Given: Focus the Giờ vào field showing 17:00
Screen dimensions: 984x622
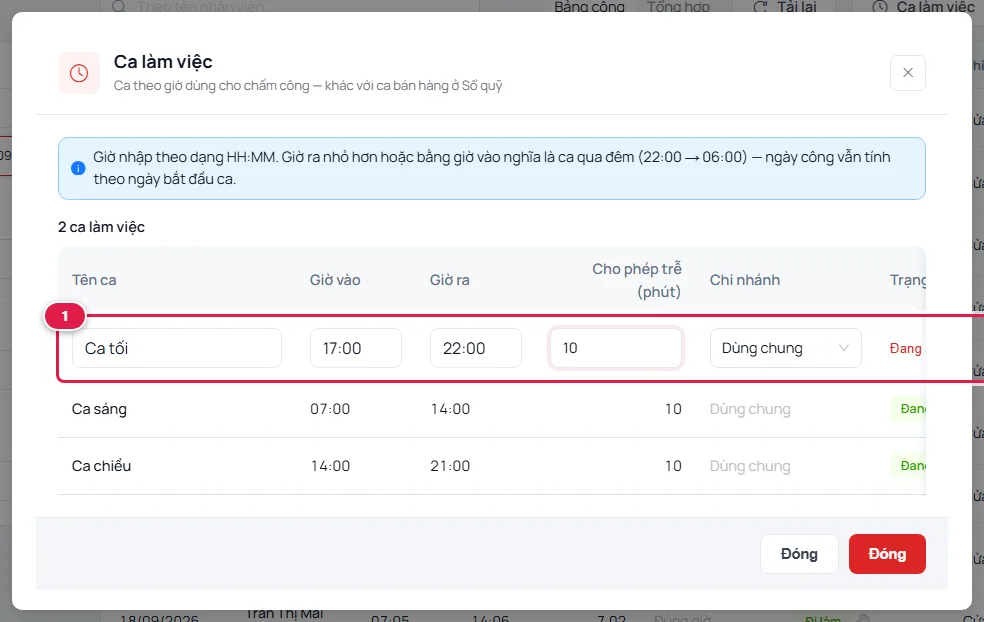Looking at the screenshot, I should 355,348.
